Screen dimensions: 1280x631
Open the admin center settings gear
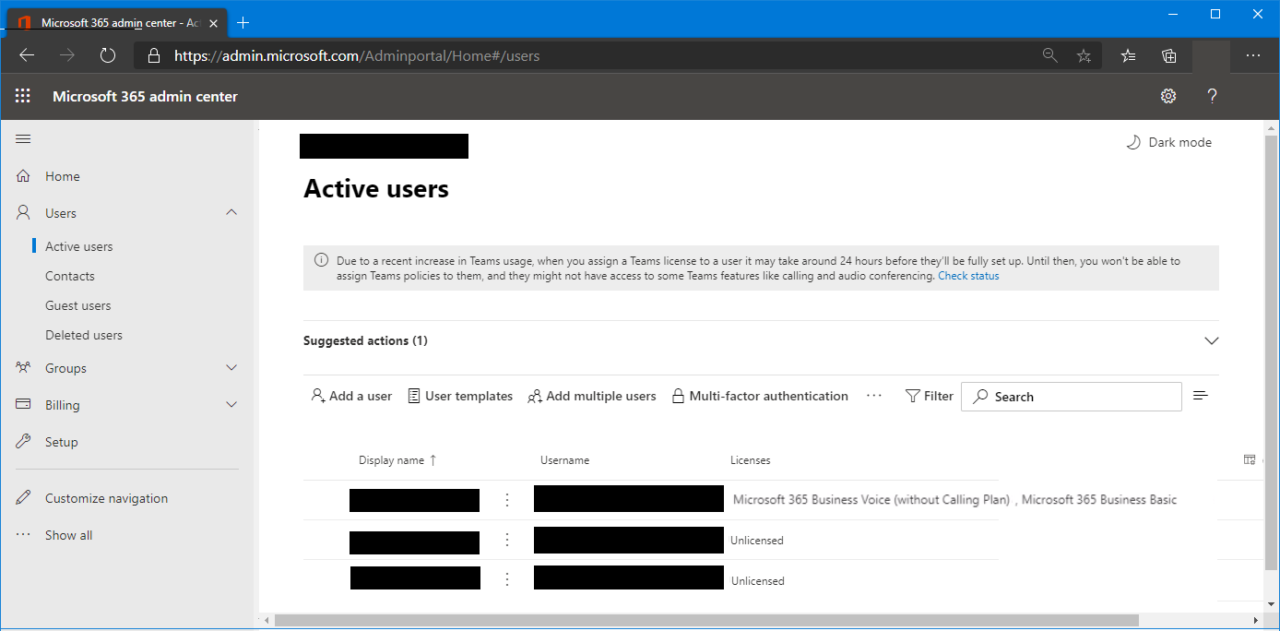click(1168, 96)
